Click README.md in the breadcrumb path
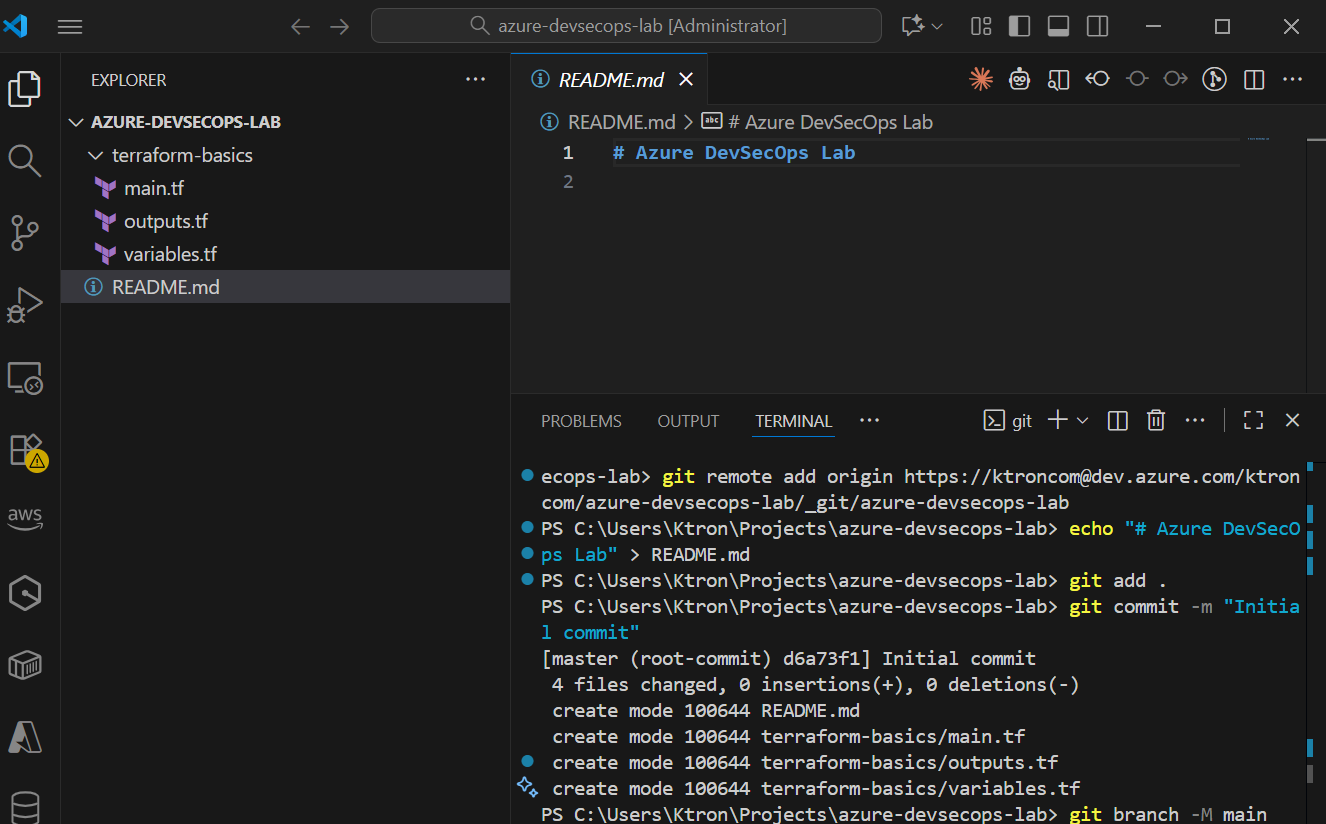 [x=621, y=123]
